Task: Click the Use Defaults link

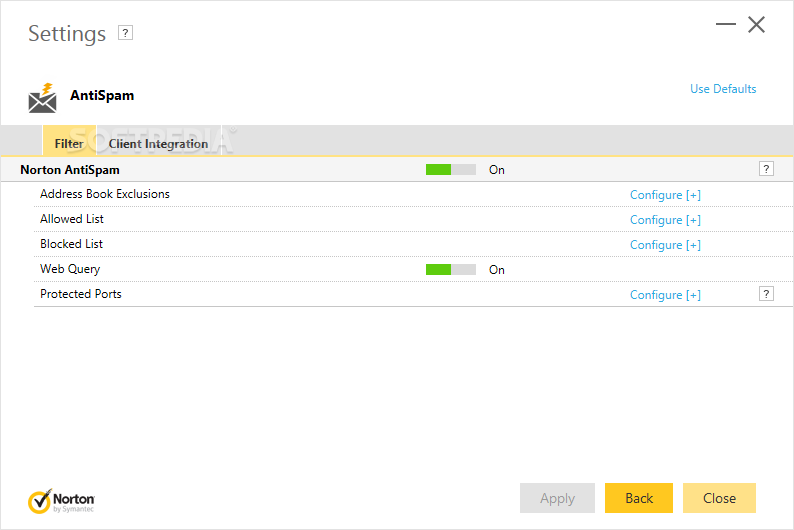Action: point(723,89)
